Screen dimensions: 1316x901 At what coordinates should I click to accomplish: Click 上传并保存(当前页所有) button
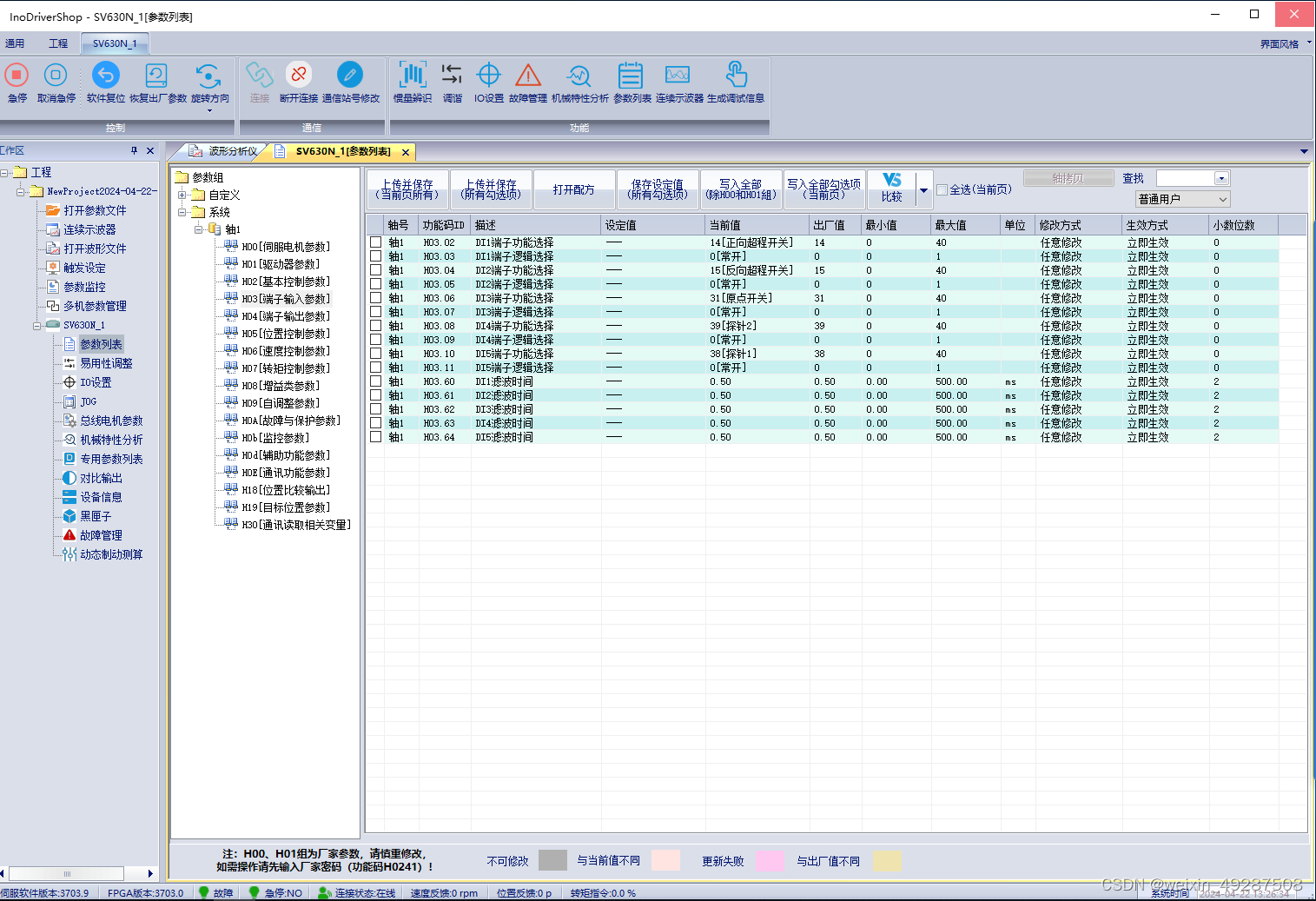(x=407, y=189)
